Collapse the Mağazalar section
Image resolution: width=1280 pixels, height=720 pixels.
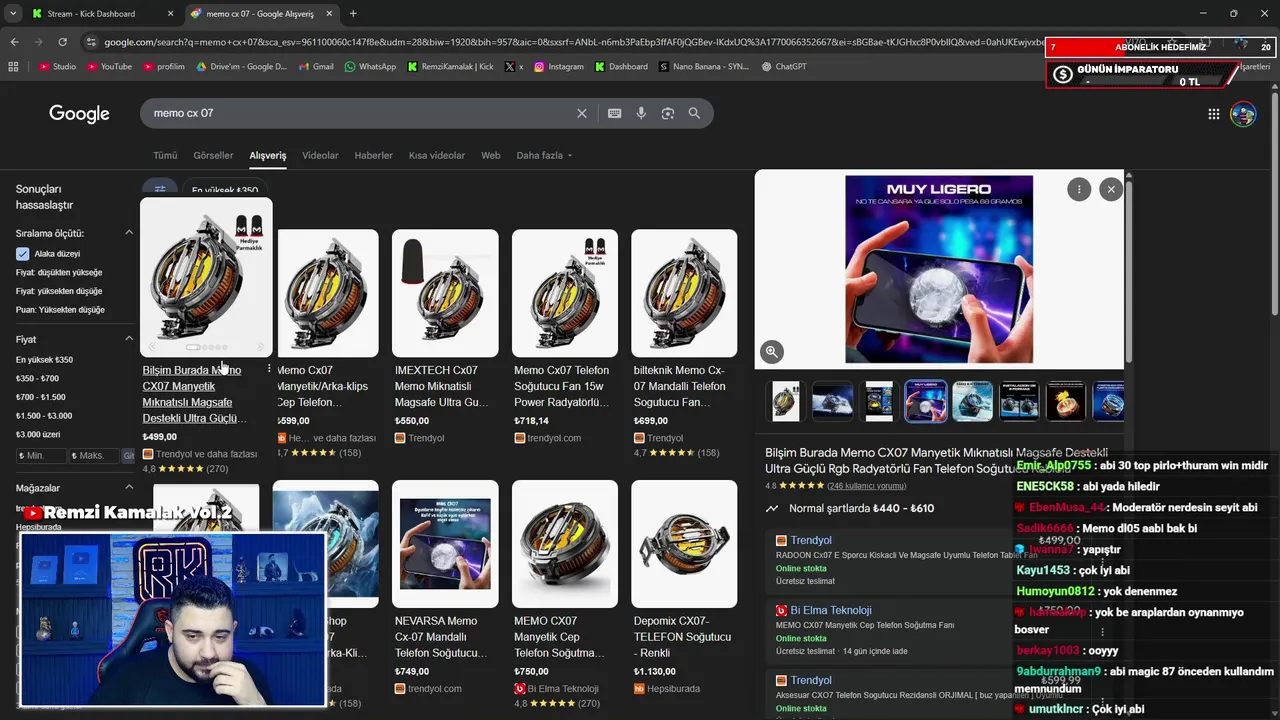tap(129, 488)
